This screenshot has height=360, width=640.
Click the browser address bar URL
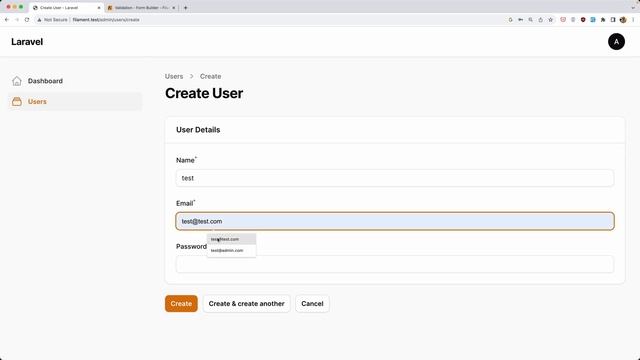pyautogui.click(x=106, y=20)
